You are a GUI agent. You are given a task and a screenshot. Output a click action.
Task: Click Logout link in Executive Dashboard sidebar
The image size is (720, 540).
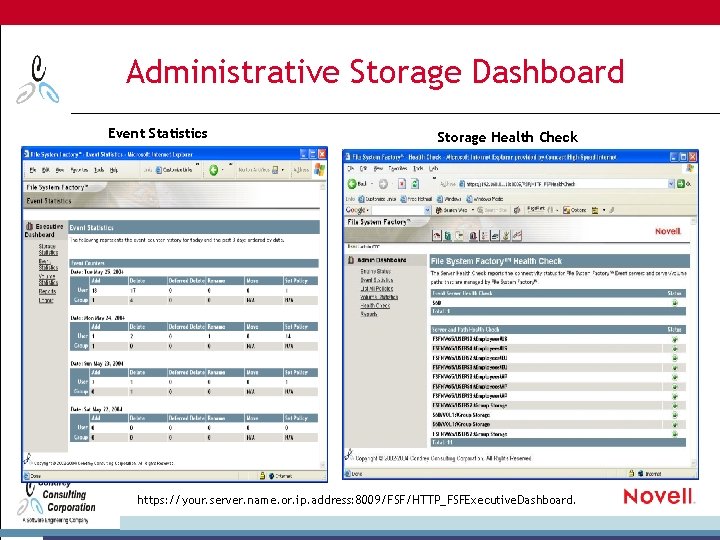coord(46,300)
